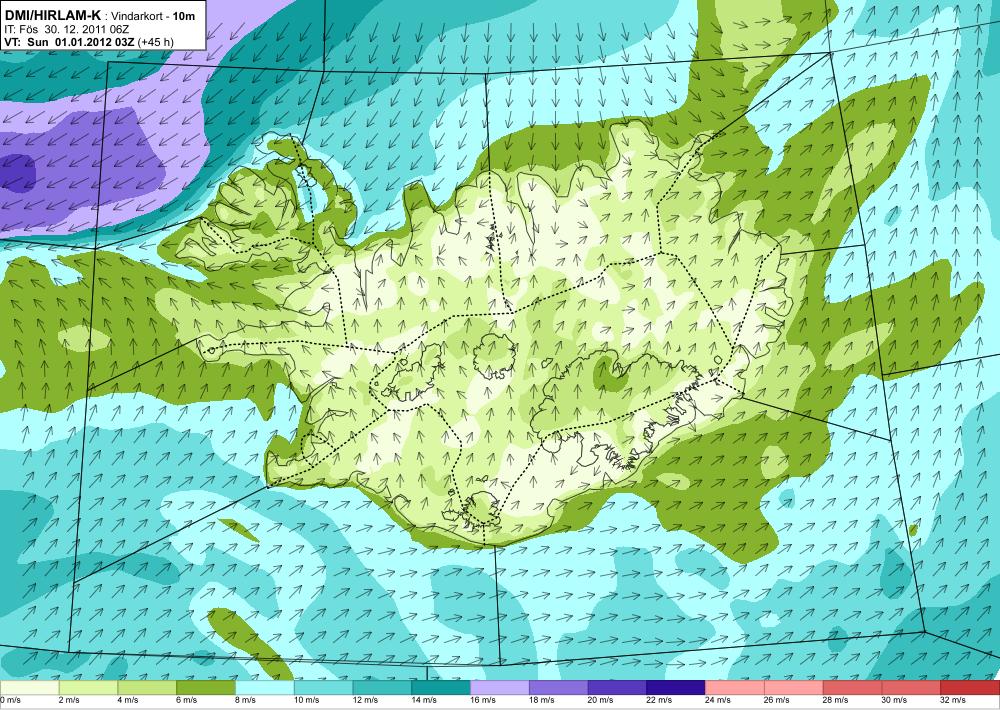Click the dark teal 14–16 m/s legend swatch

[x=441, y=688]
